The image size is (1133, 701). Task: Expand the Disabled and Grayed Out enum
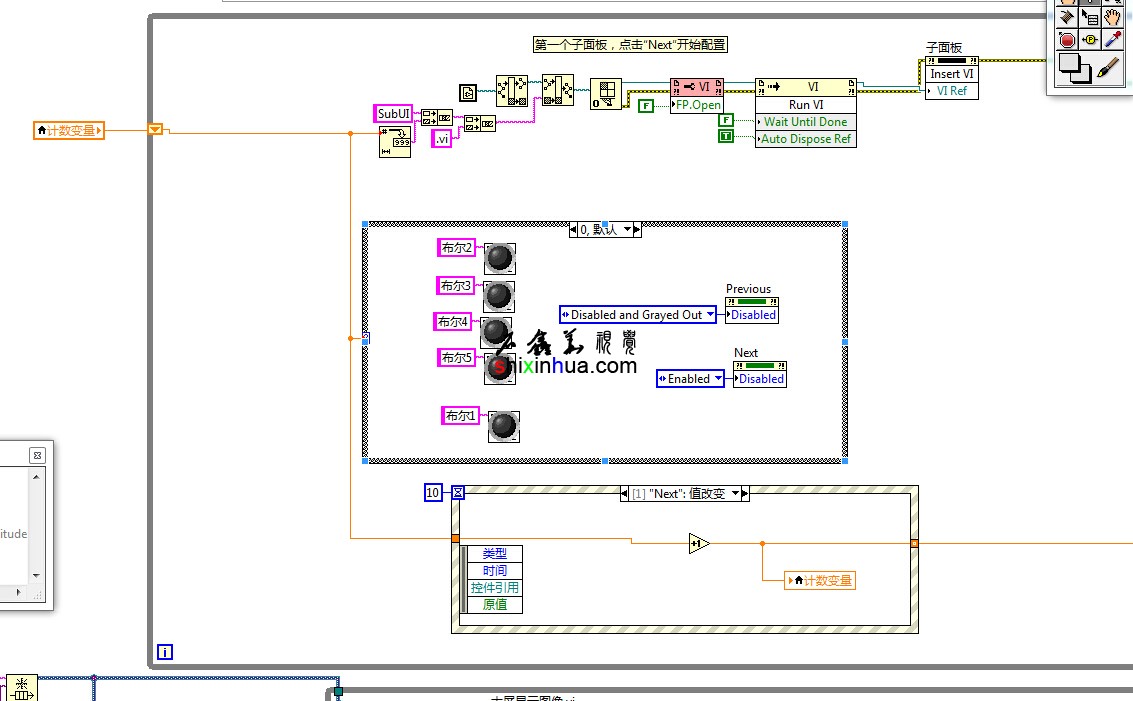710,315
